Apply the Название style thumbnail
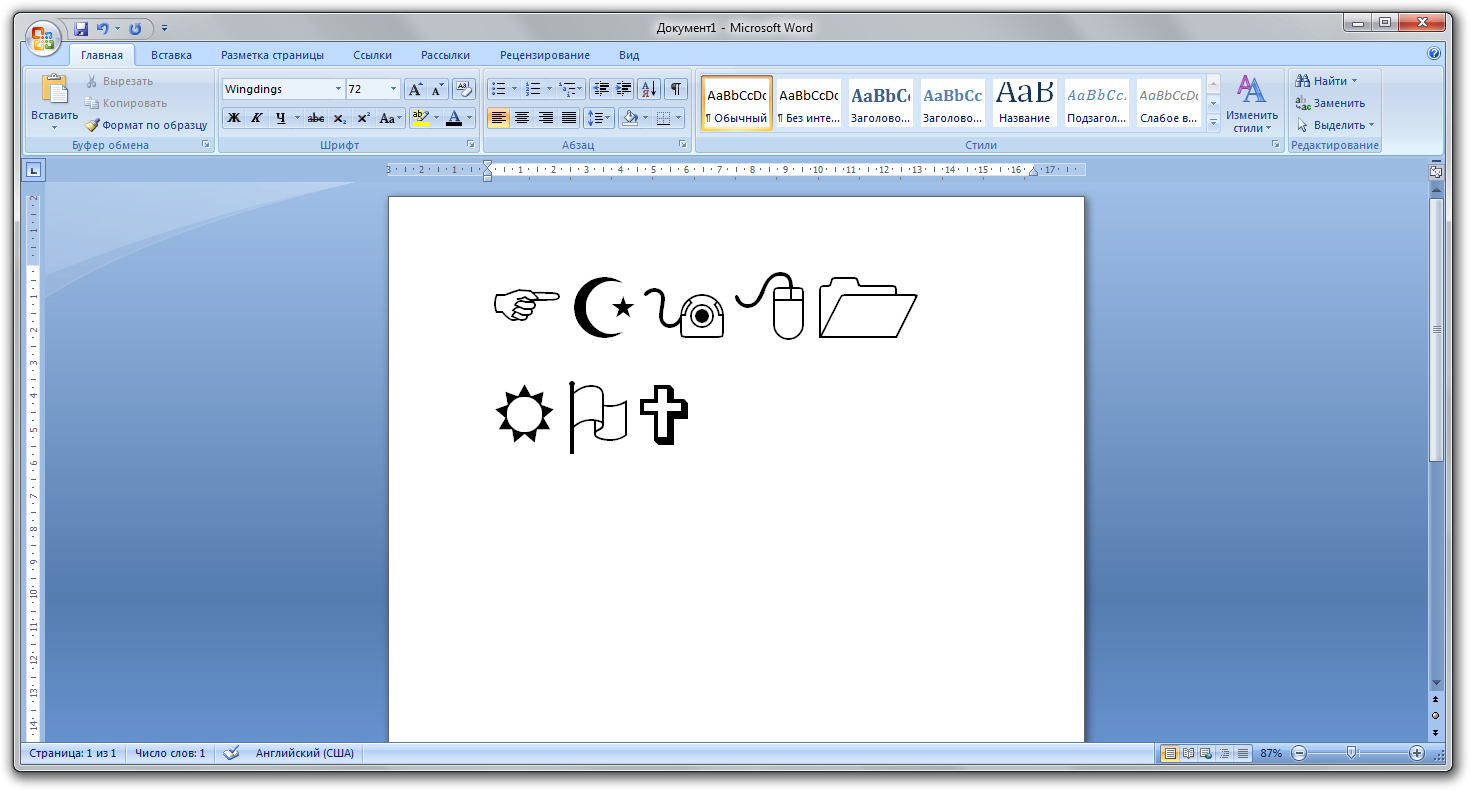Image resolution: width=1471 pixels, height=791 pixels. click(1025, 102)
